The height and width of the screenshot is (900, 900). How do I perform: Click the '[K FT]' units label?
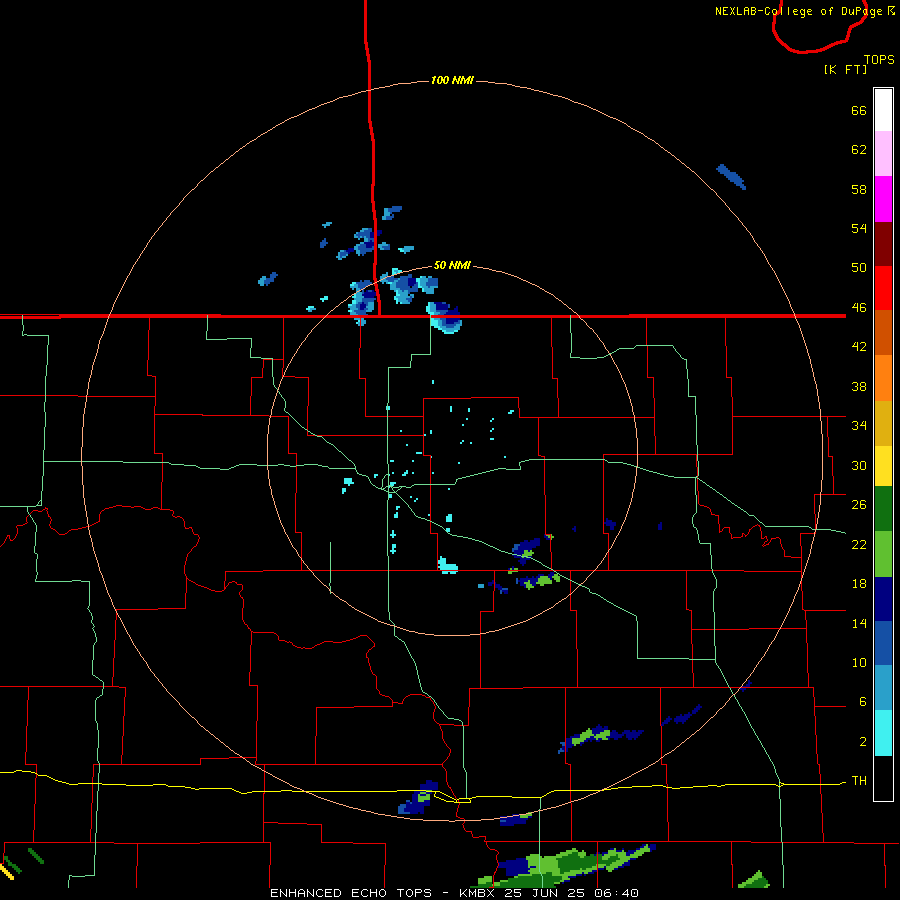(845, 69)
